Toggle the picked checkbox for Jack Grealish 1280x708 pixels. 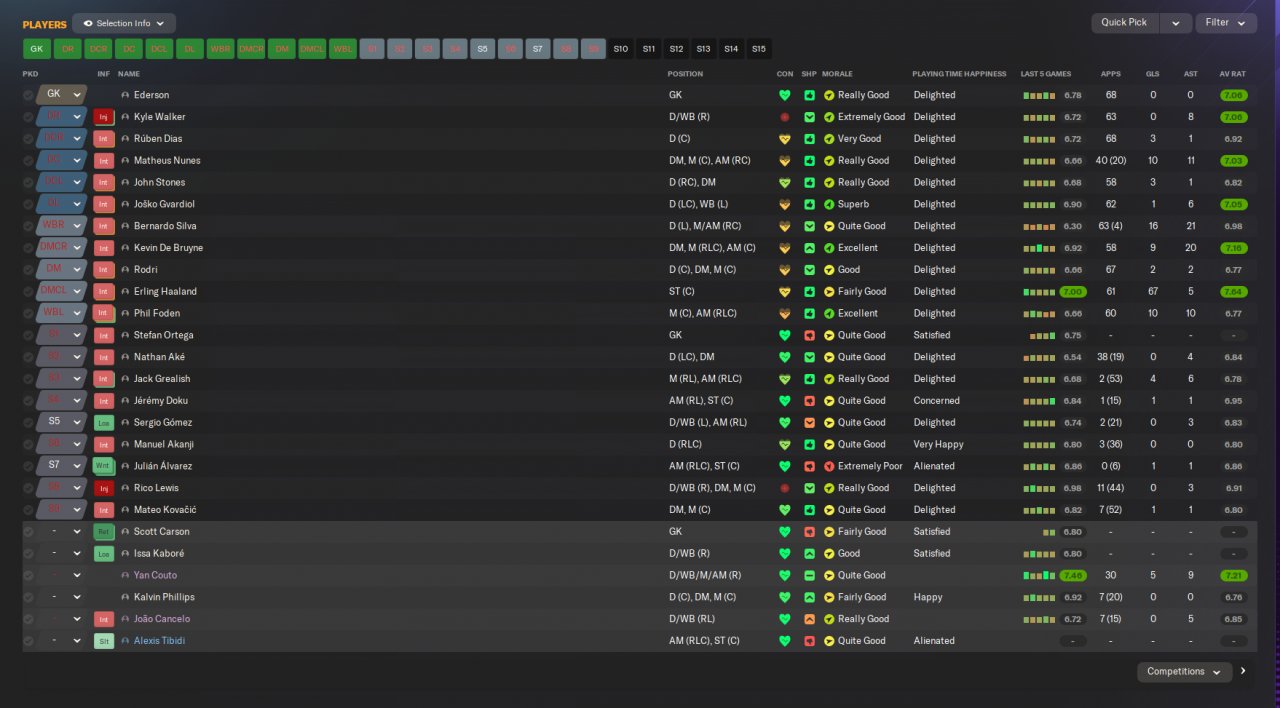[28, 379]
